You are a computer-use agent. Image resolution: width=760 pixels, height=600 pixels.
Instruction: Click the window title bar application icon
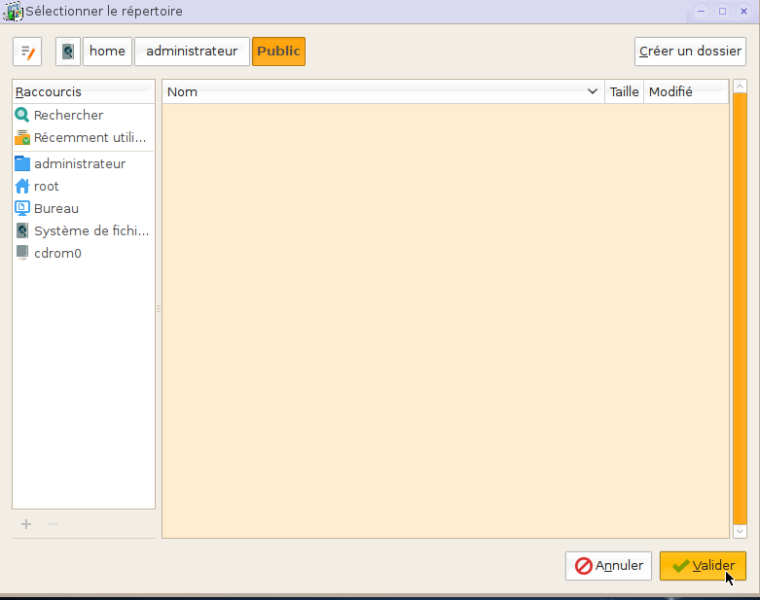13,11
